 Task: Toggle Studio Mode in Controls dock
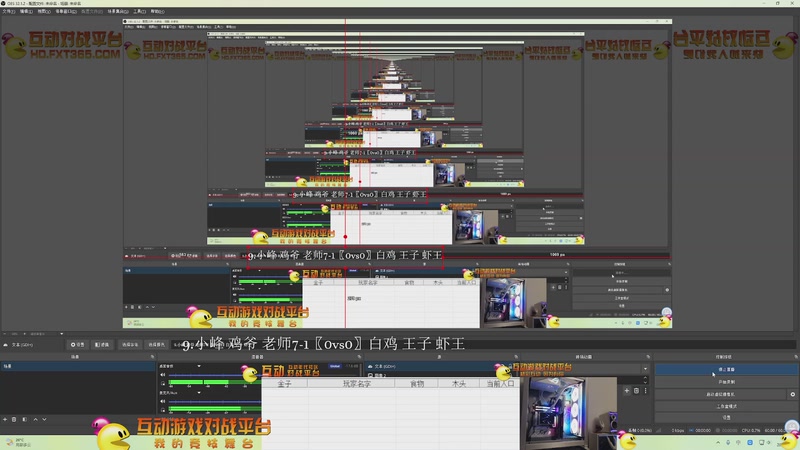click(727, 406)
